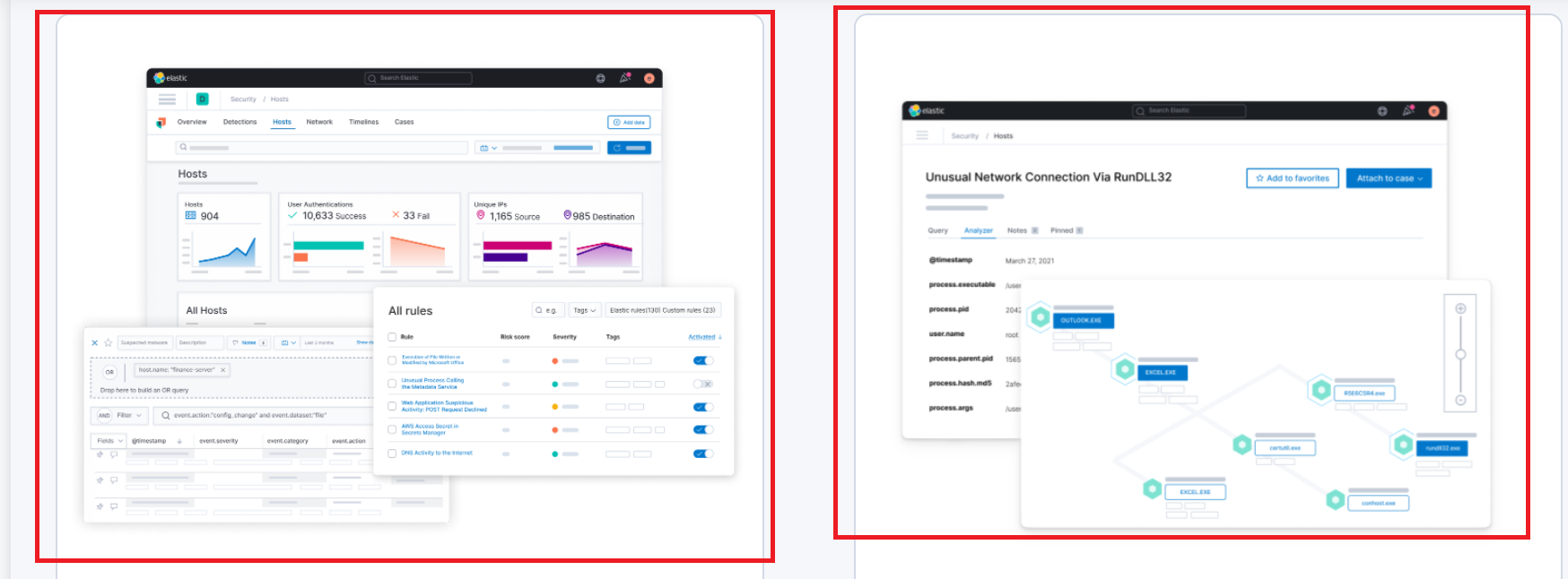
Task: Click zoom in plus on the analyzer
Action: 1460,308
